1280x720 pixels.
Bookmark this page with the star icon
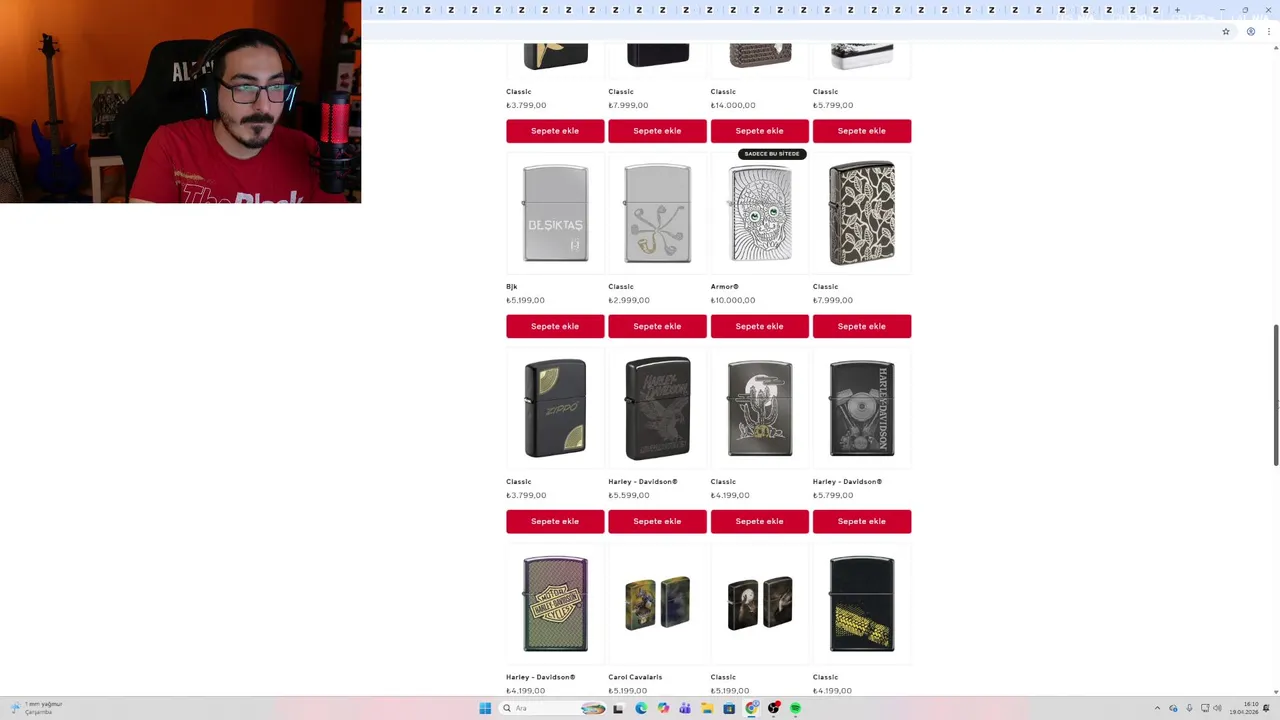point(1226,32)
